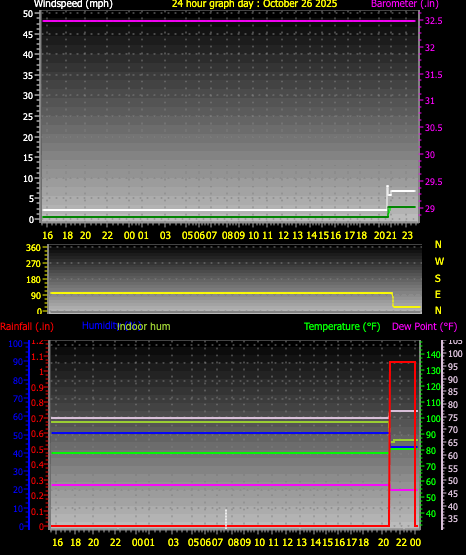The image size is (466, 555).
Task: Click the W compass label
Action: click(439, 262)
